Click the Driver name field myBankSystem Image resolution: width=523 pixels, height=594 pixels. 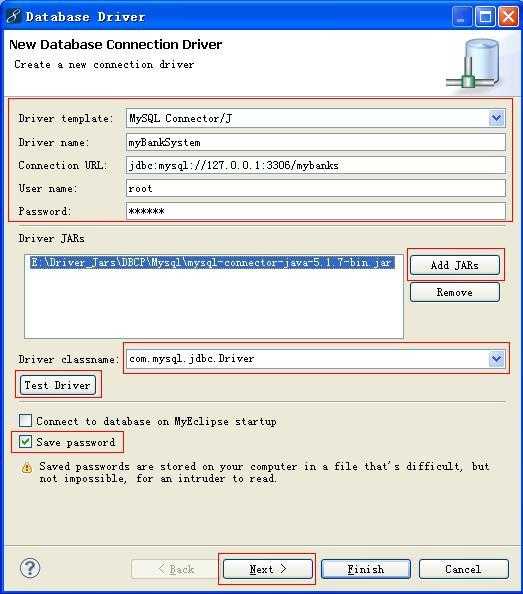(316, 142)
